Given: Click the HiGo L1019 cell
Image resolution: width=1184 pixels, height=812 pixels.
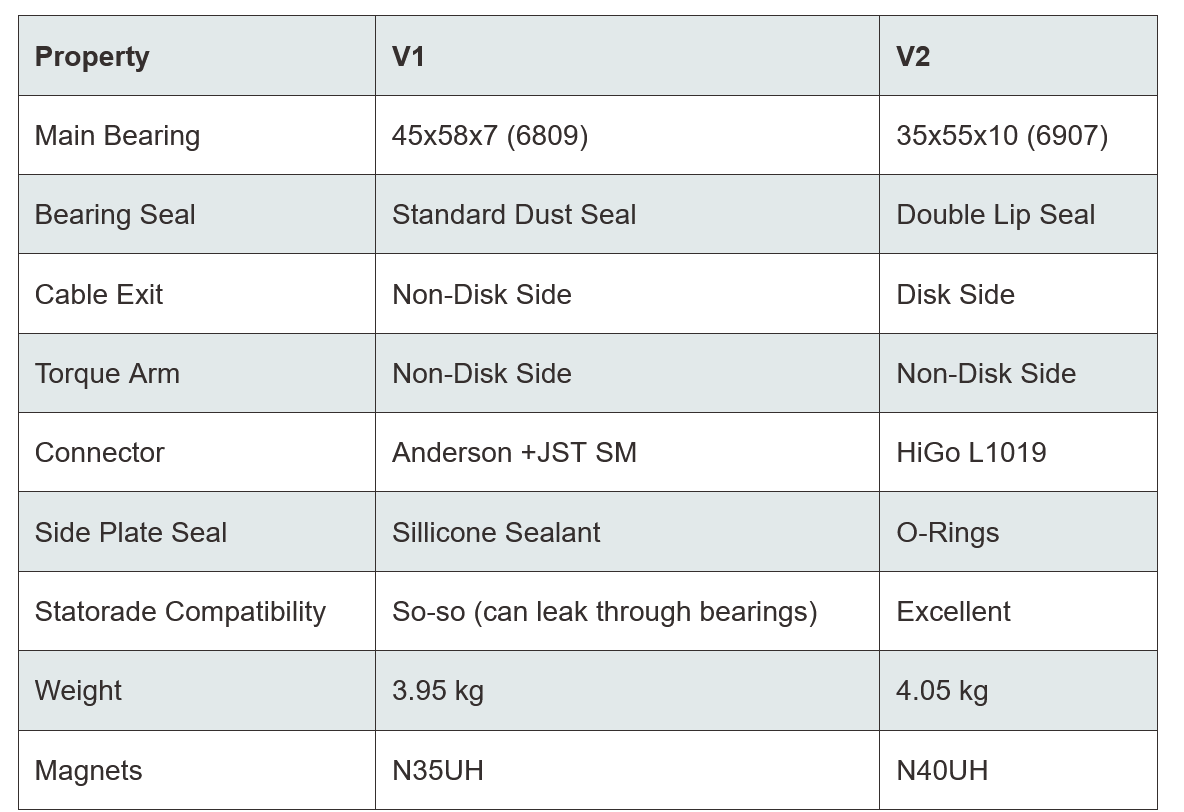Looking at the screenshot, I should click(x=971, y=453).
